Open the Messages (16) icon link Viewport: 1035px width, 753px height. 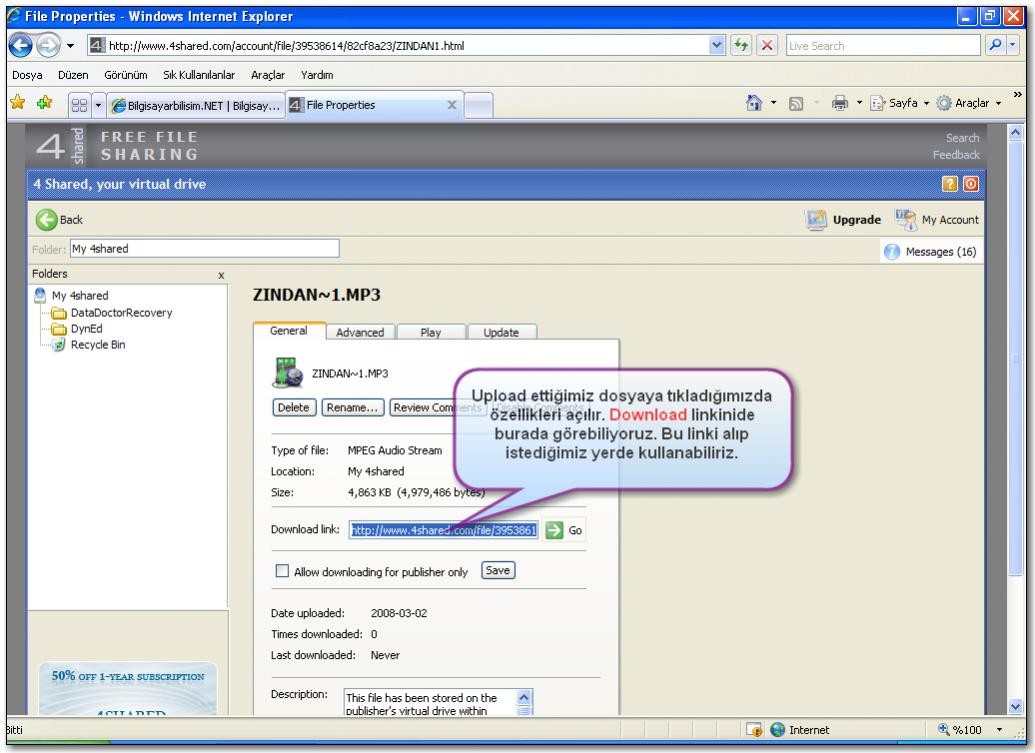(892, 252)
